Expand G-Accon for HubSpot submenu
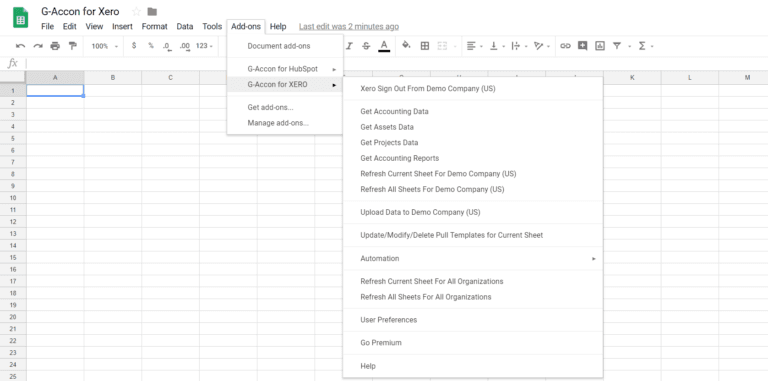This screenshot has width=768, height=381. 285,69
